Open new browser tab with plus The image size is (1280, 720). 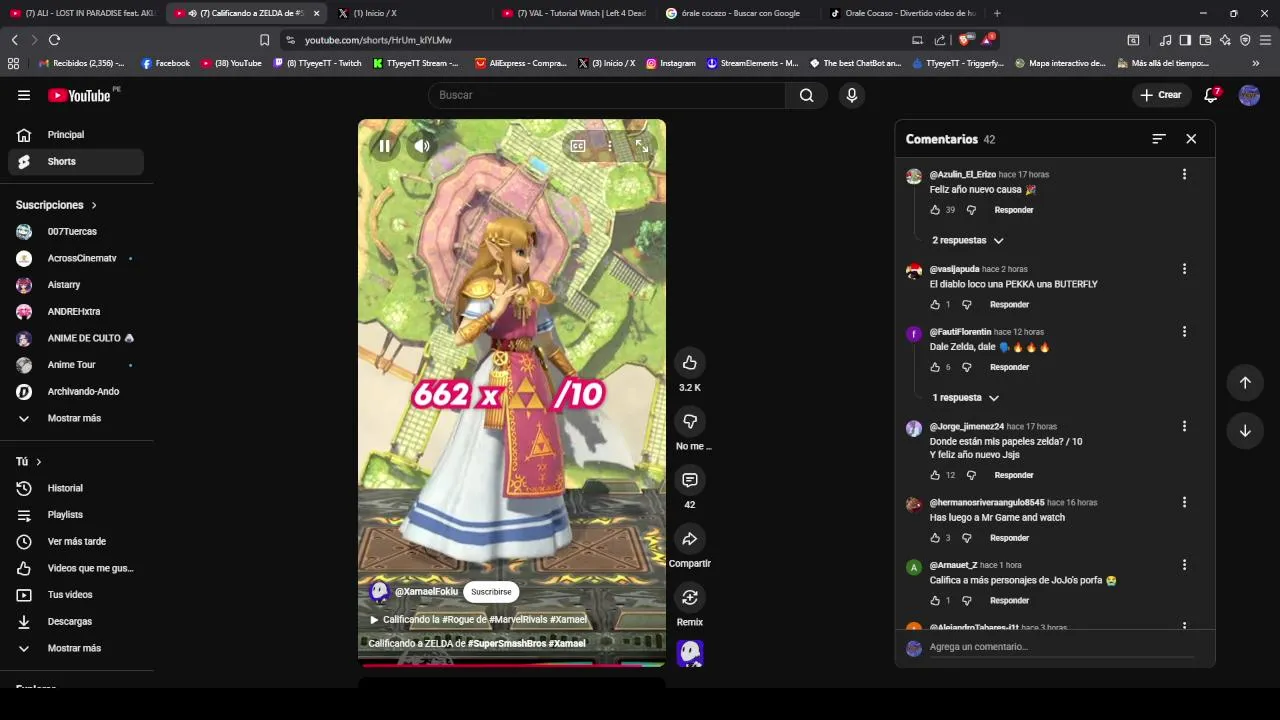click(x=997, y=13)
